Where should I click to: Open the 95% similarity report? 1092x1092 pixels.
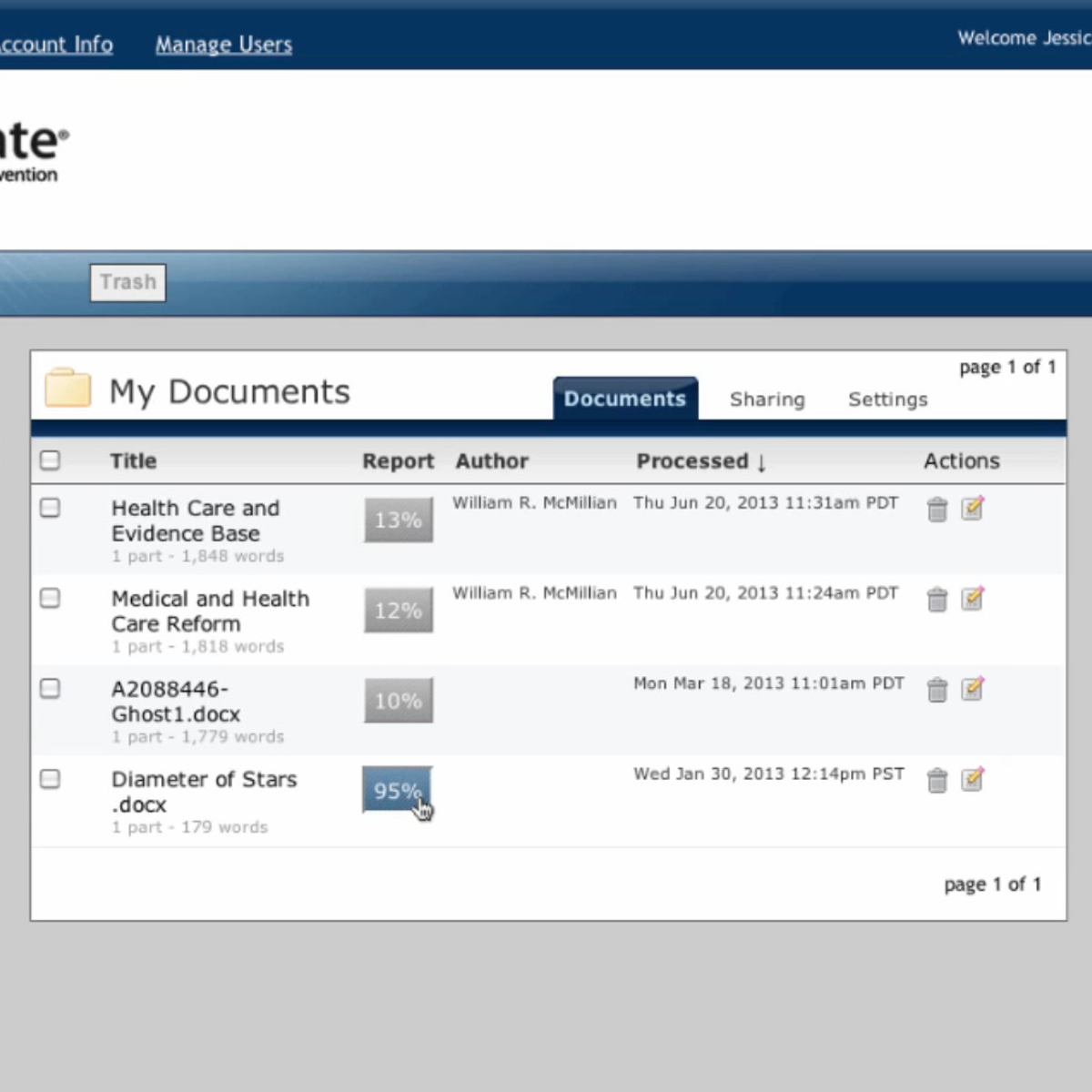tap(398, 790)
